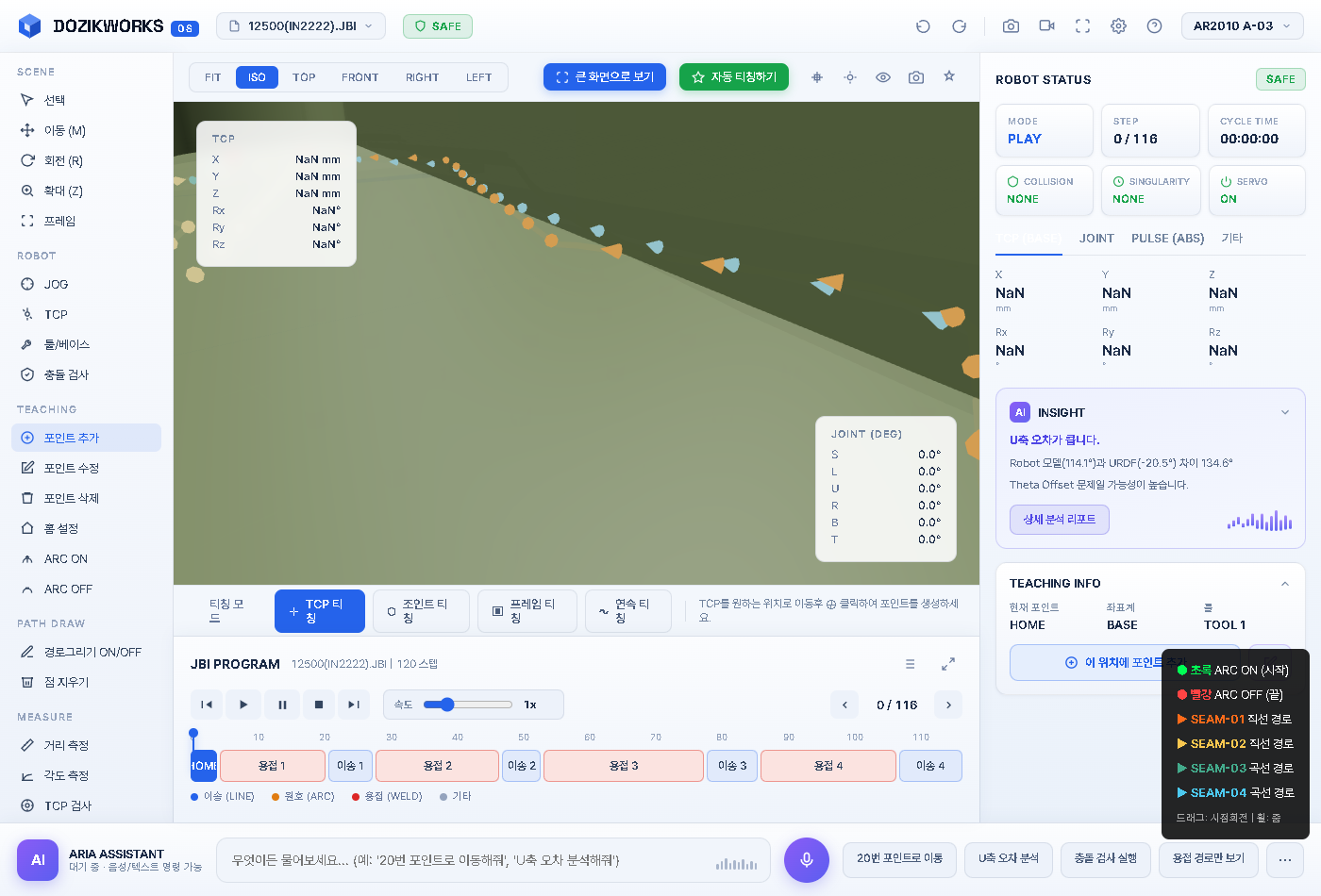The width and height of the screenshot is (1321, 896).
Task: Open 툴/베이스 tool and base settings
Action: [86, 344]
